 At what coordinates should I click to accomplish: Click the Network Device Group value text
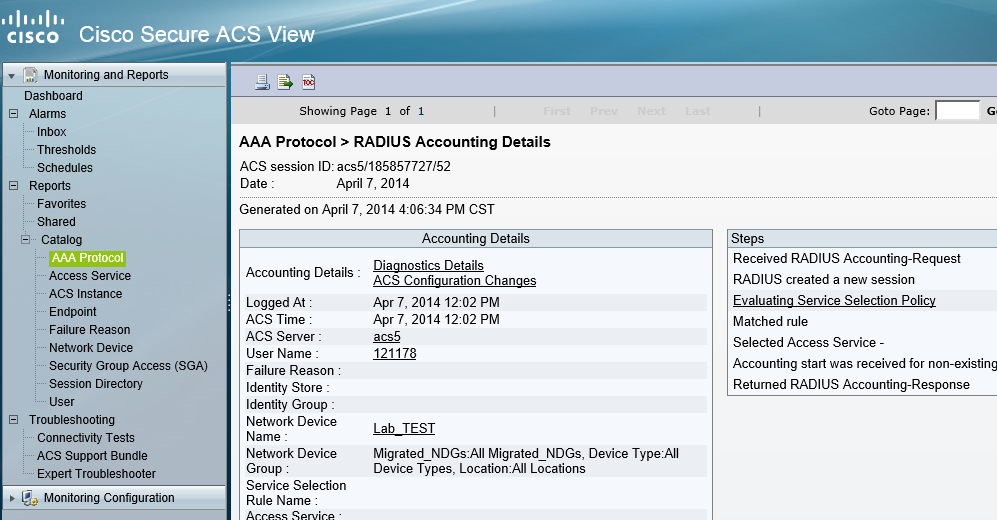526,461
